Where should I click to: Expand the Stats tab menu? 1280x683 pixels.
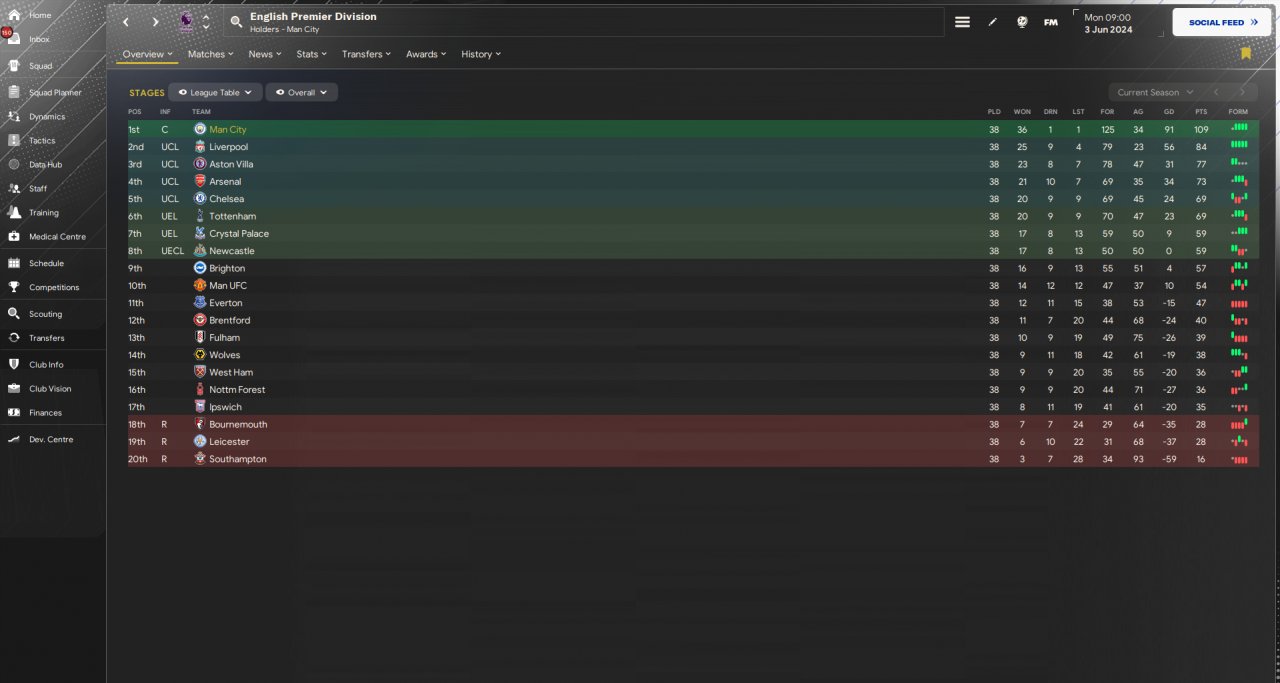point(312,54)
